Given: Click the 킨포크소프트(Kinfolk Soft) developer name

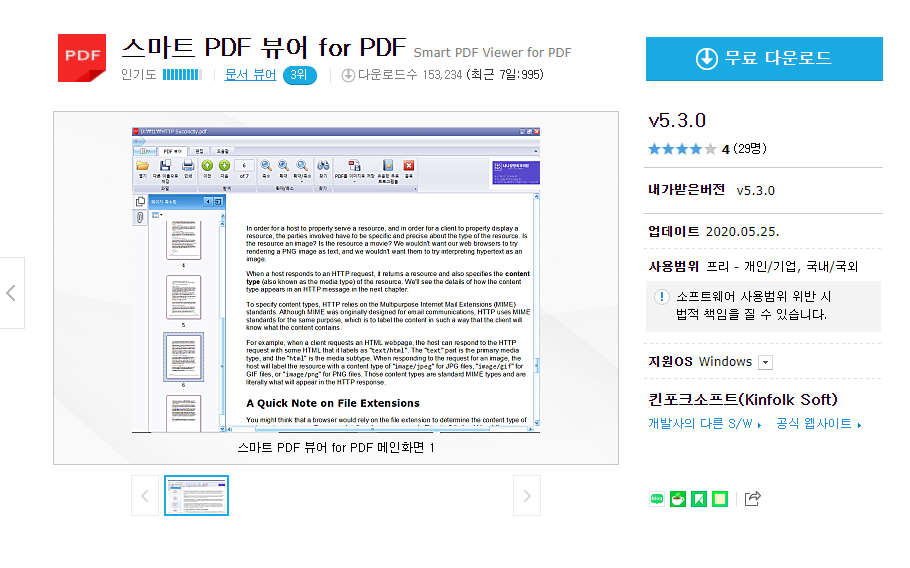Looking at the screenshot, I should [743, 400].
